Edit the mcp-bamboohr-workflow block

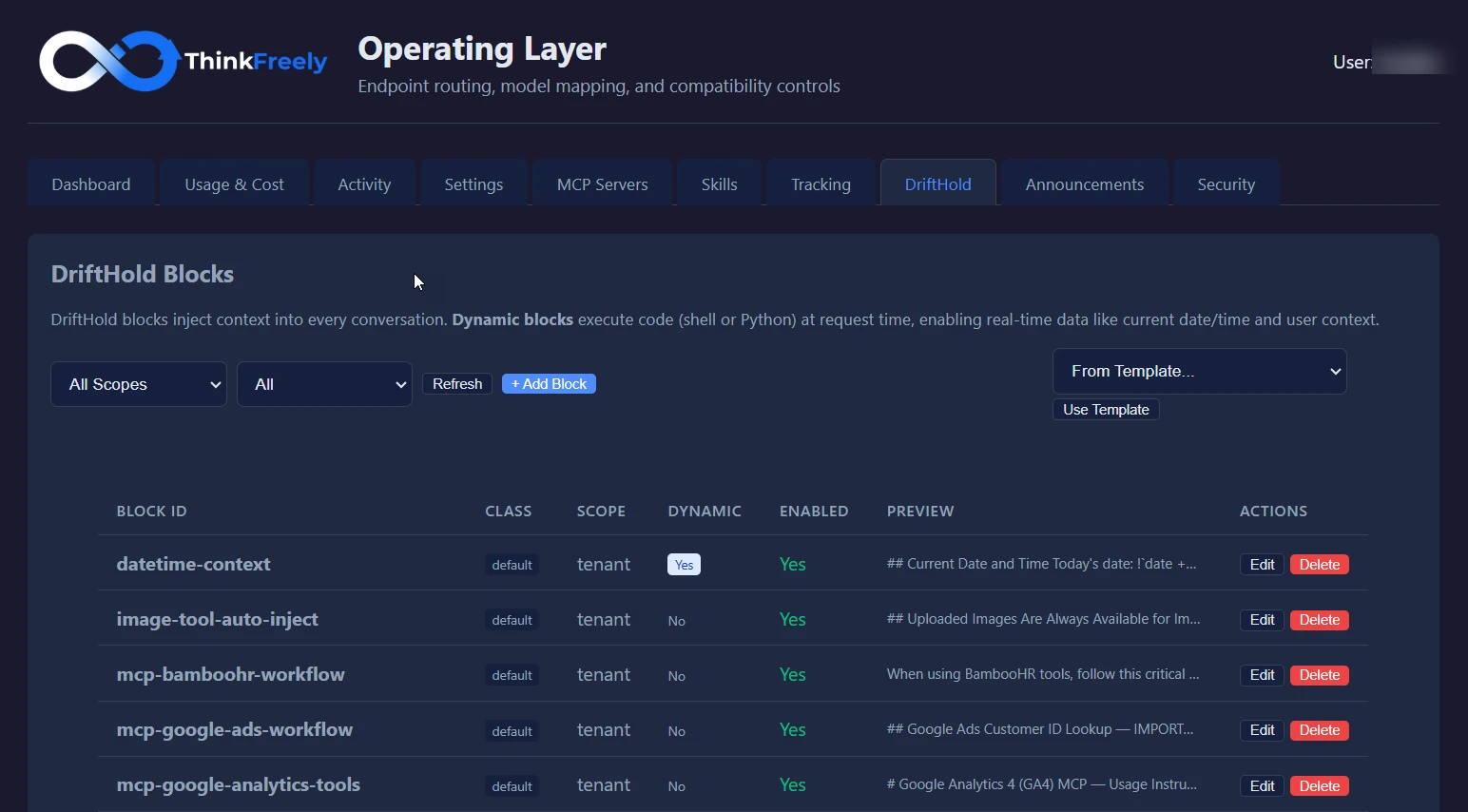click(1262, 675)
